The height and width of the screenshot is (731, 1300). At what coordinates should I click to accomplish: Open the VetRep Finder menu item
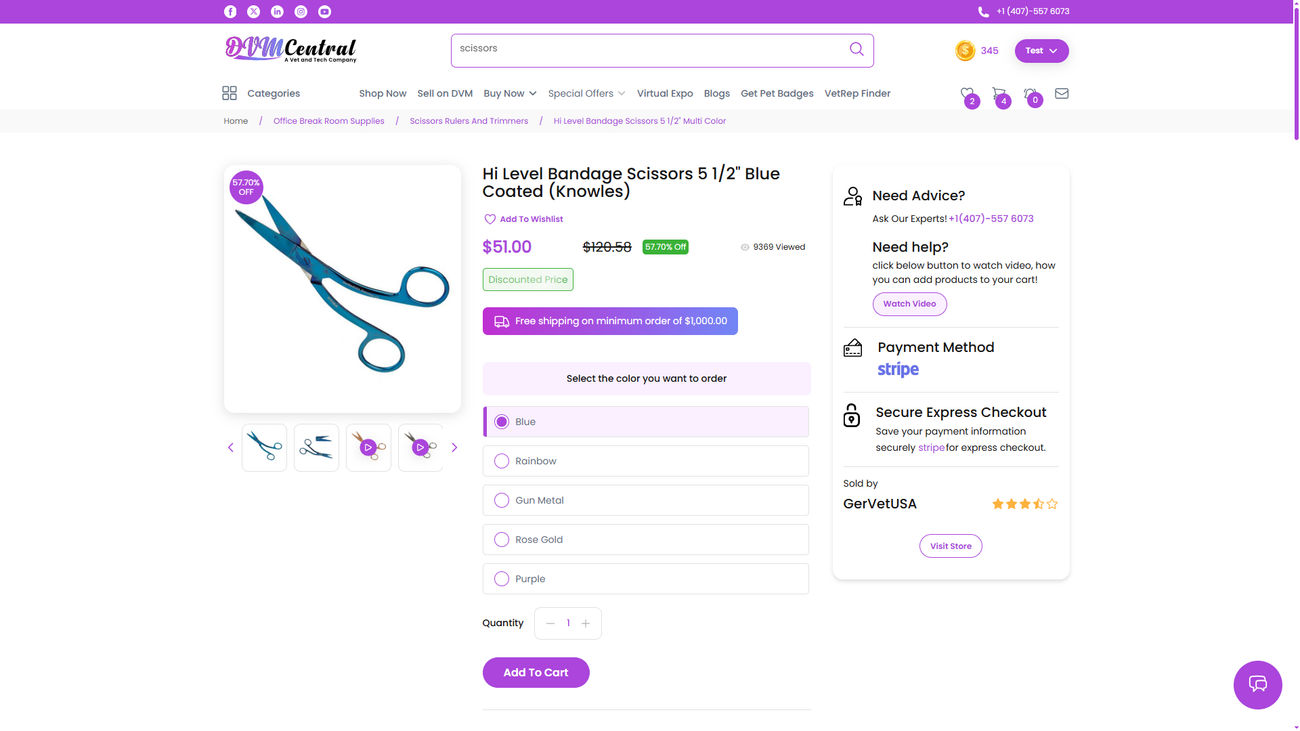(x=857, y=94)
